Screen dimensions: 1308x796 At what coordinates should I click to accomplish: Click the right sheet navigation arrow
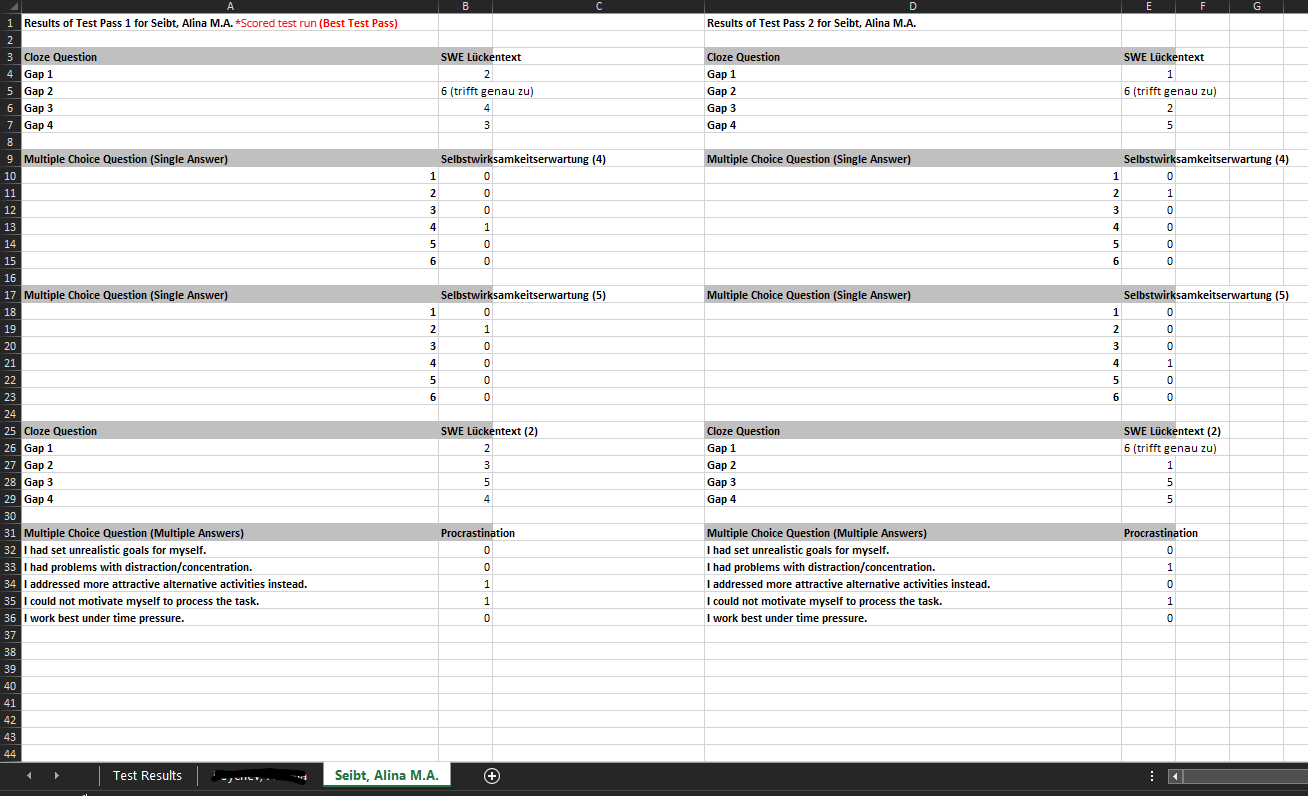(x=57, y=775)
